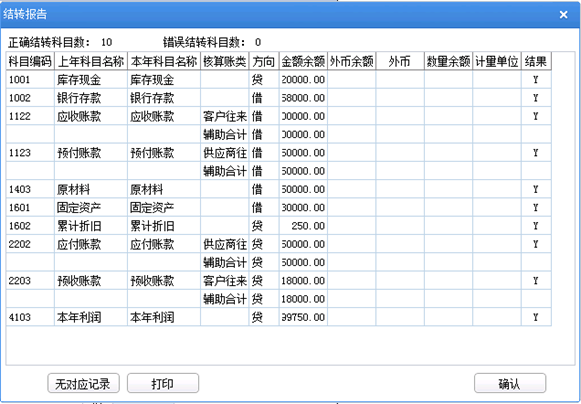Click the 无对应记录 button
This screenshot has width=581, height=404.
click(x=83, y=383)
